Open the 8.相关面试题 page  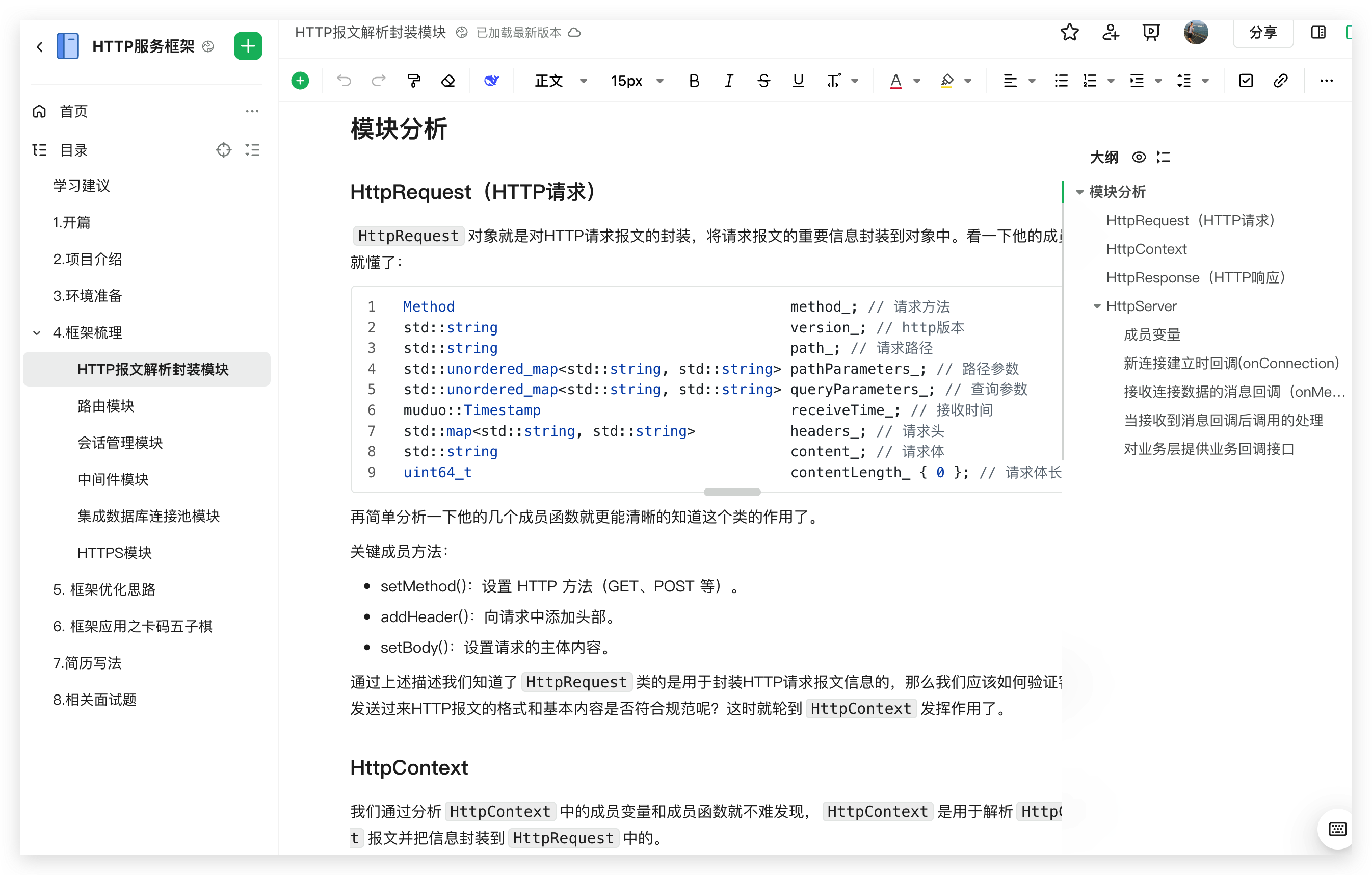(95, 700)
